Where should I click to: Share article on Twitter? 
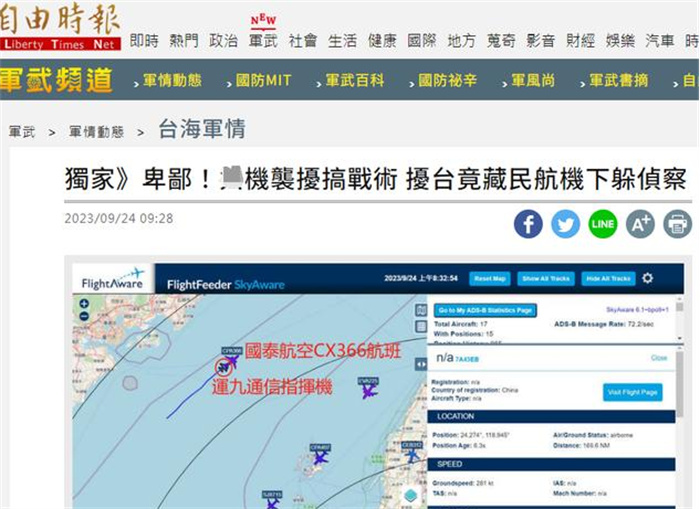point(566,224)
